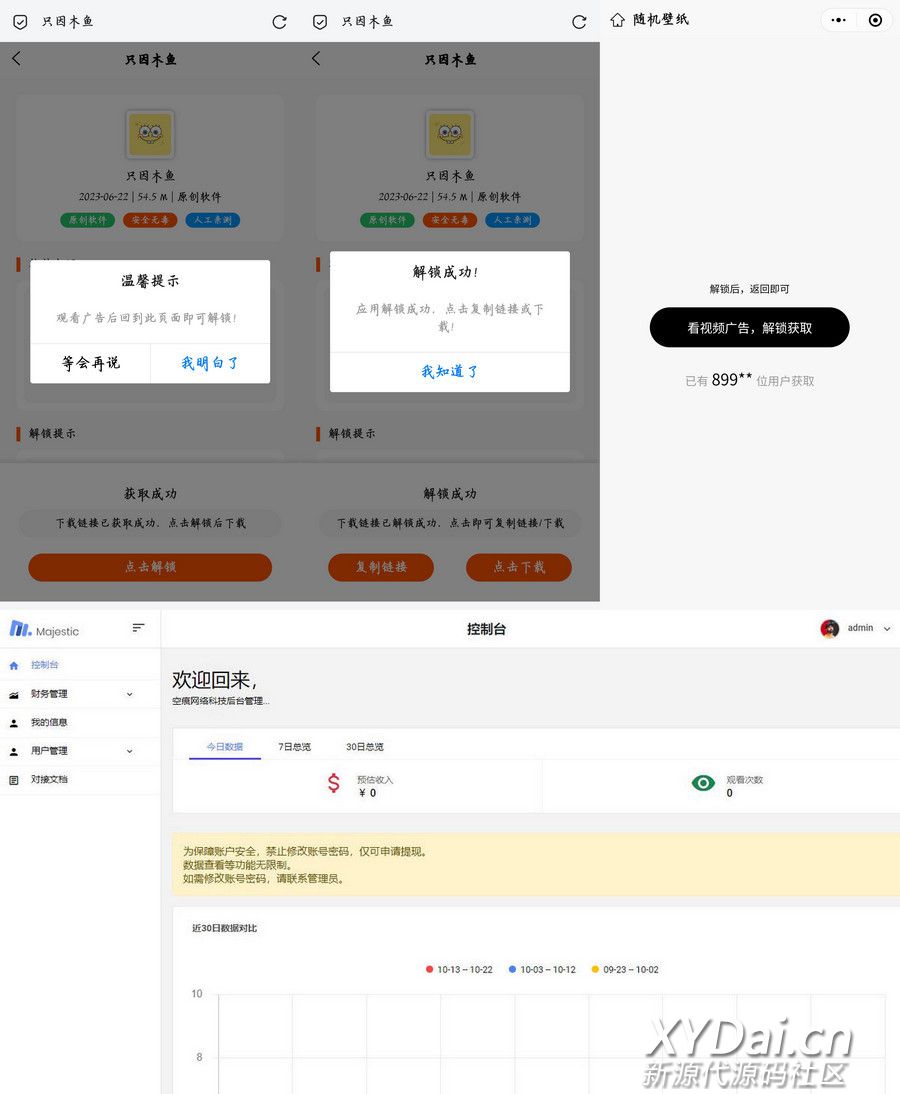The width and height of the screenshot is (900, 1094).
Task: Confirm with 我知道了 in 解锁成功 dialog
Action: click(x=449, y=372)
